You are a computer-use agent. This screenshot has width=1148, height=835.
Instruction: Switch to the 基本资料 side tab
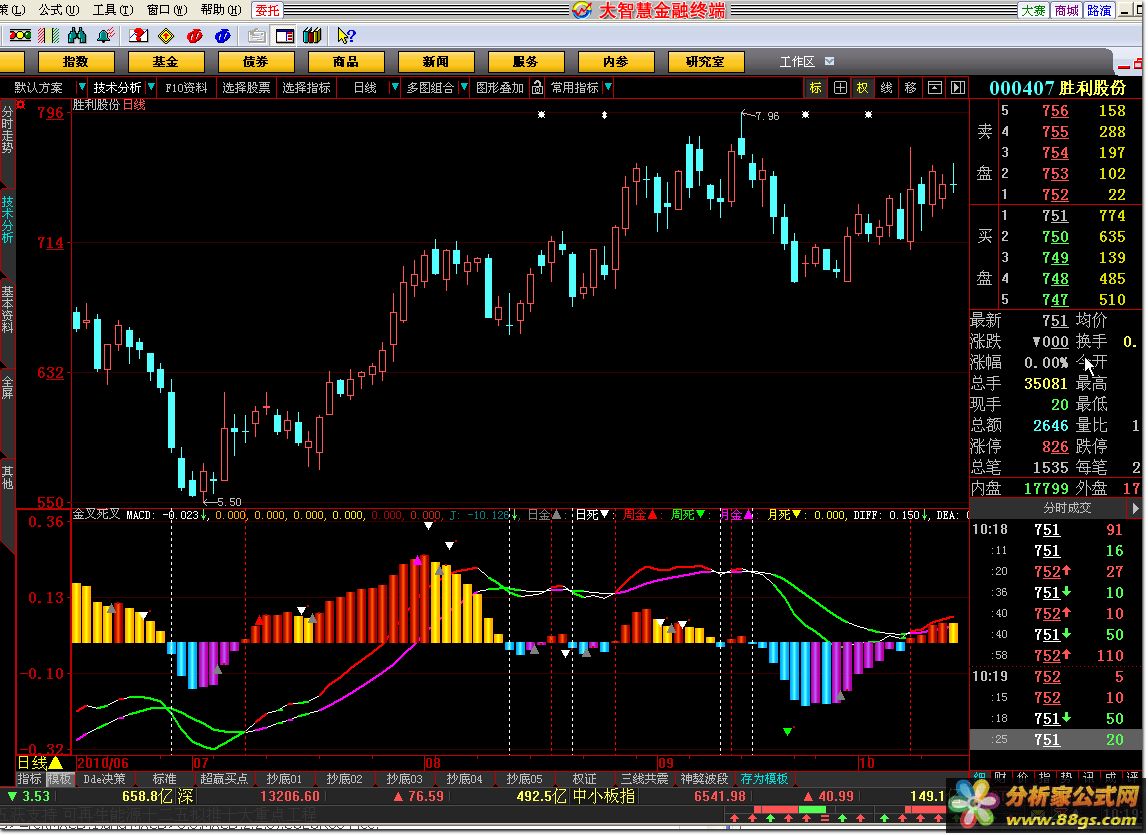7,309
